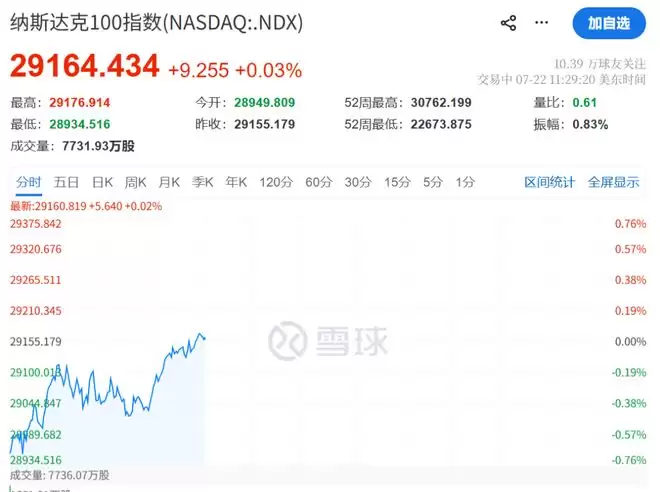Click the latest point on price line

(204, 338)
